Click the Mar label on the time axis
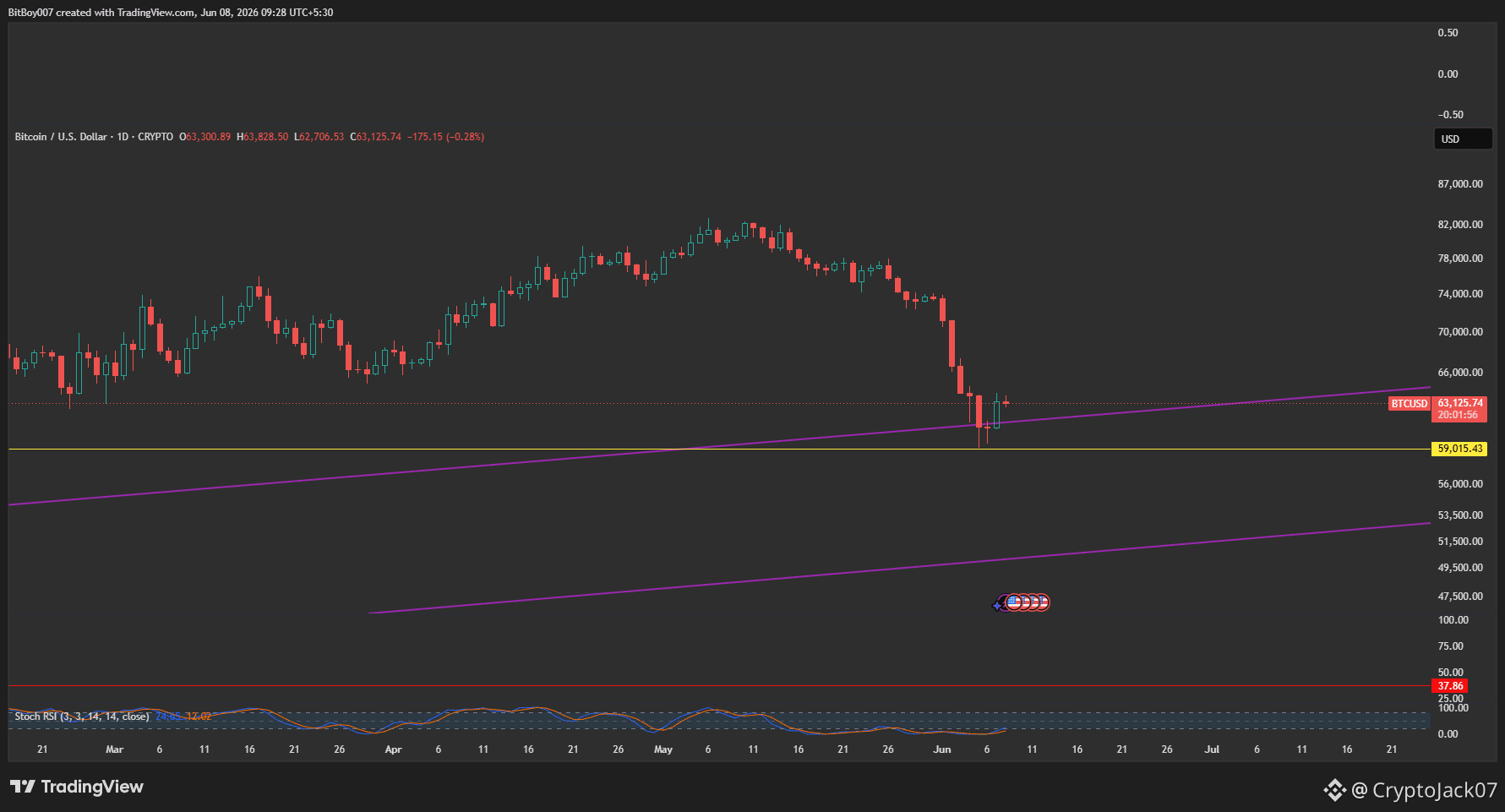 [x=114, y=749]
